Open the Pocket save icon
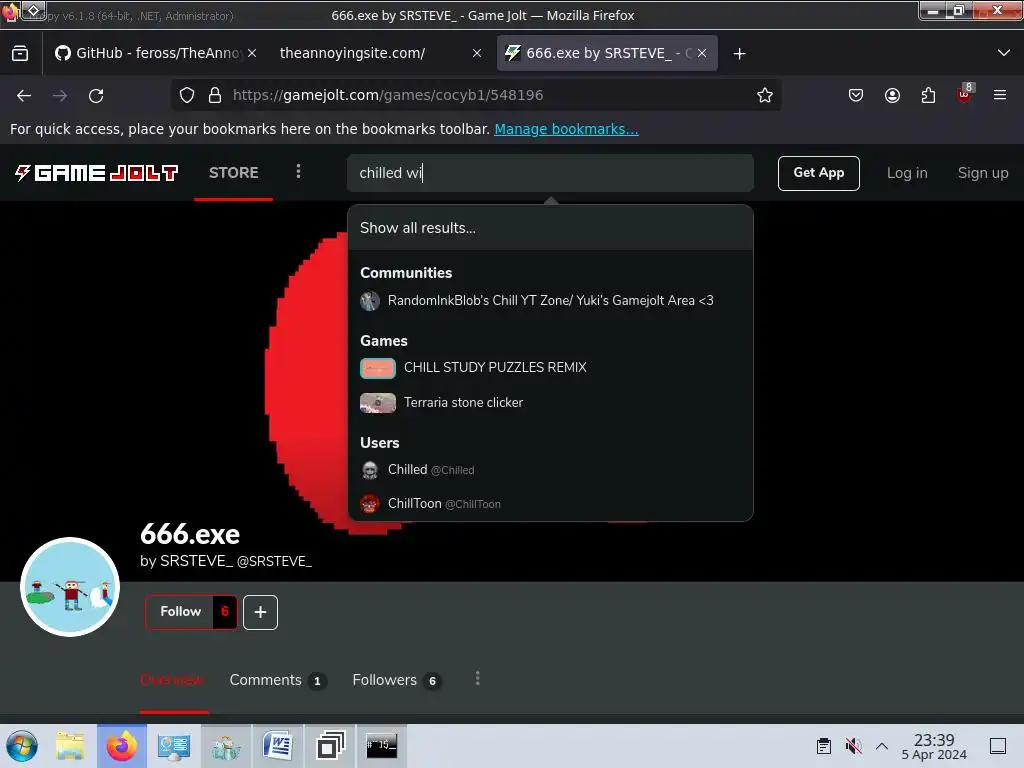This screenshot has width=1024, height=768. 856,95
